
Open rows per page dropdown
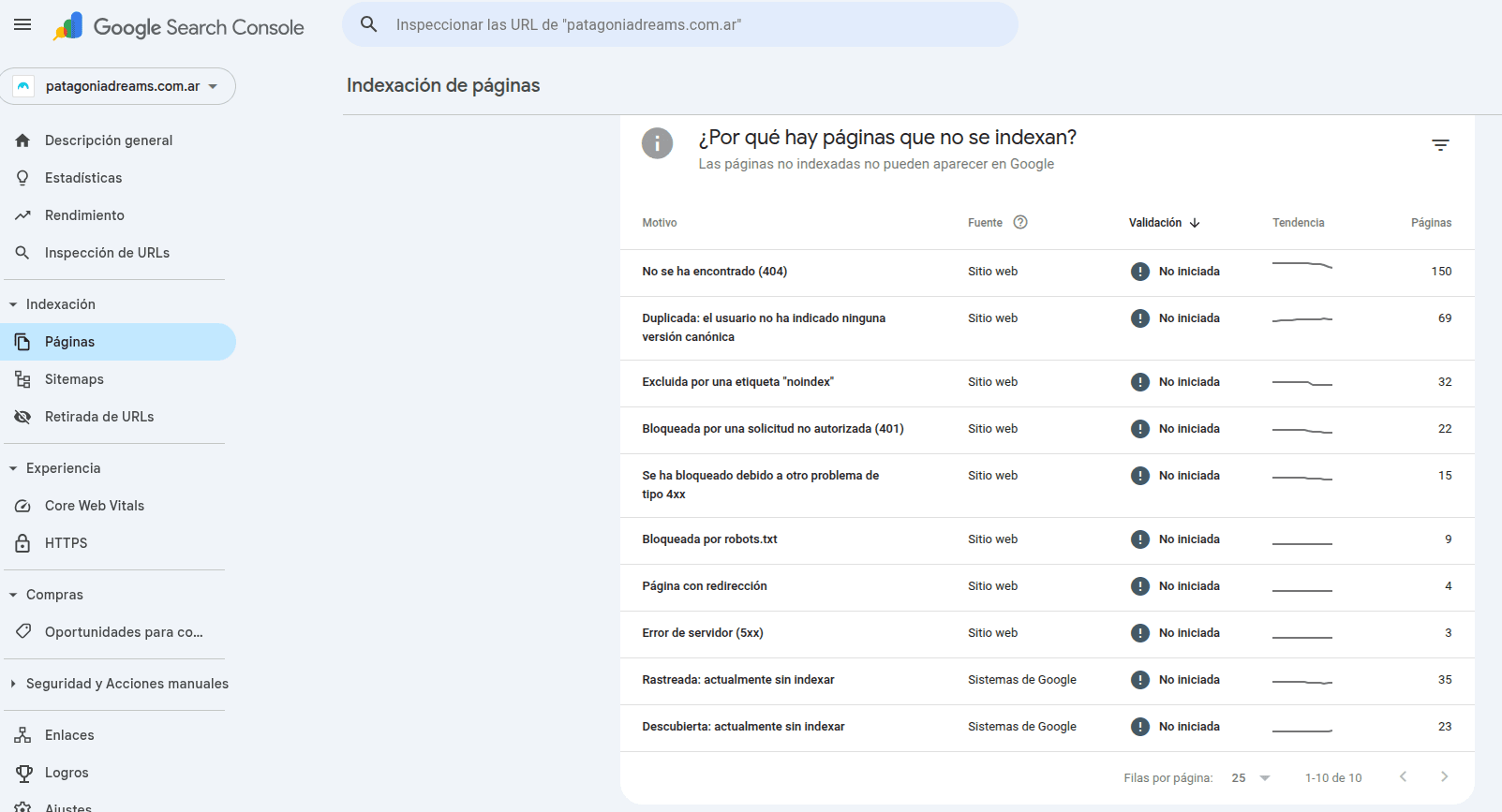click(x=1252, y=778)
